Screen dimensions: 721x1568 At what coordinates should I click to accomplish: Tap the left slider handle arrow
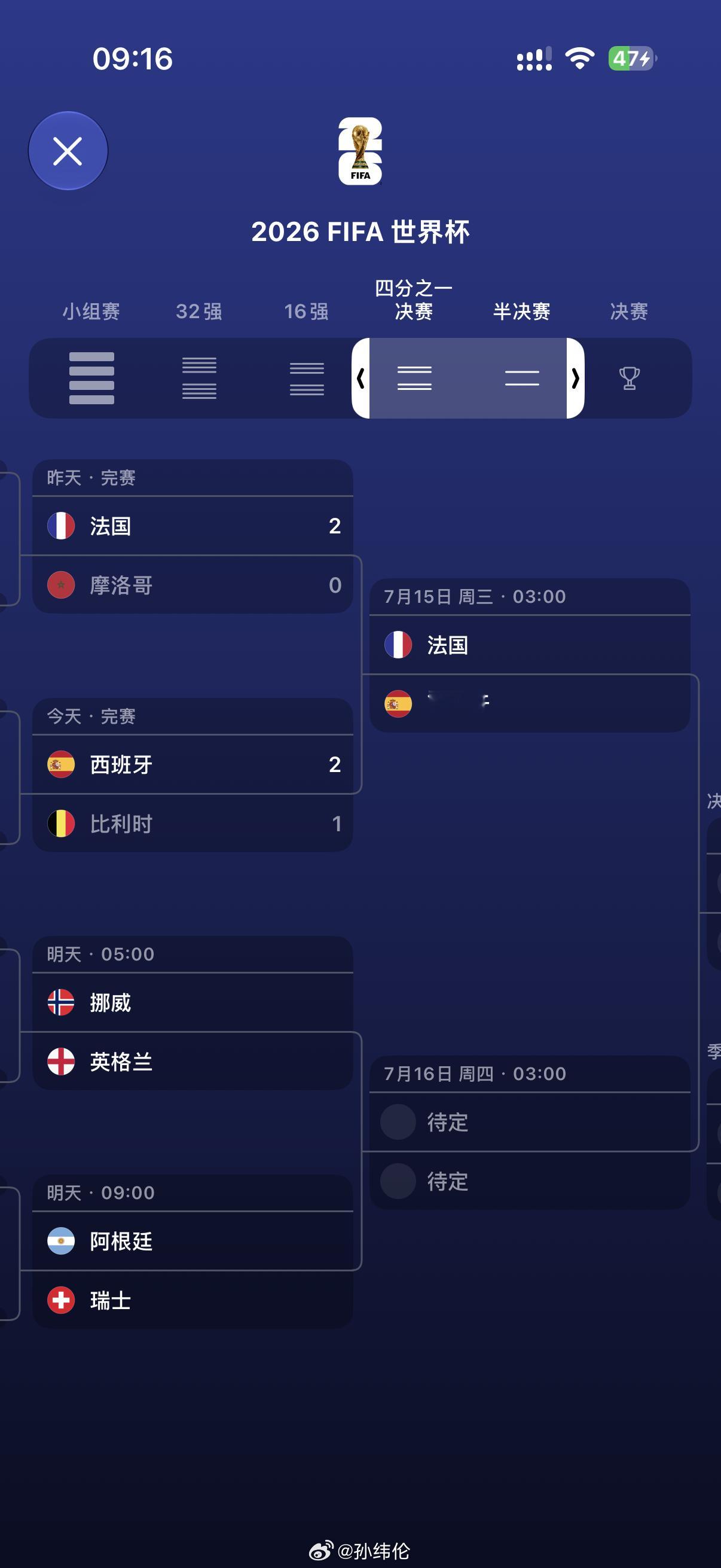pos(361,378)
